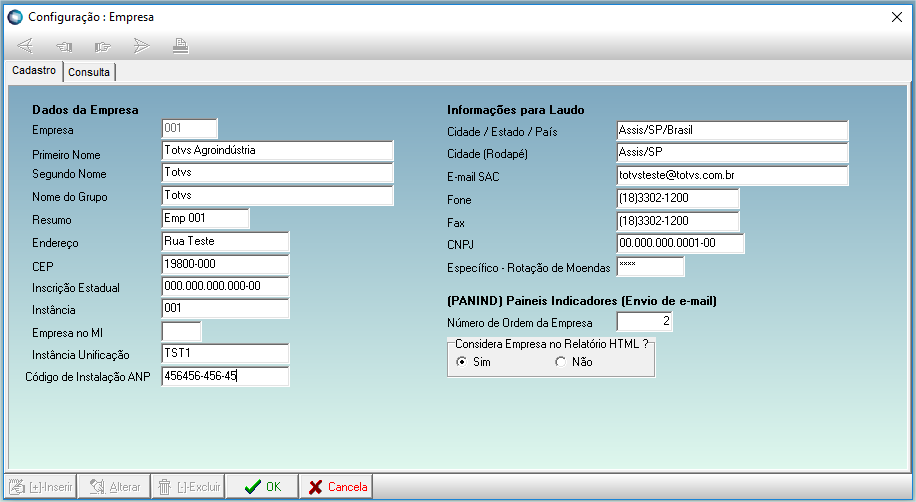Click the E-mail SAC field

point(732,175)
